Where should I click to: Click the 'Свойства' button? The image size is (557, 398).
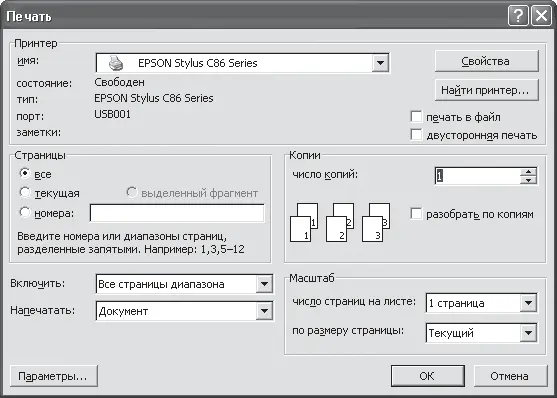[x=486, y=61]
